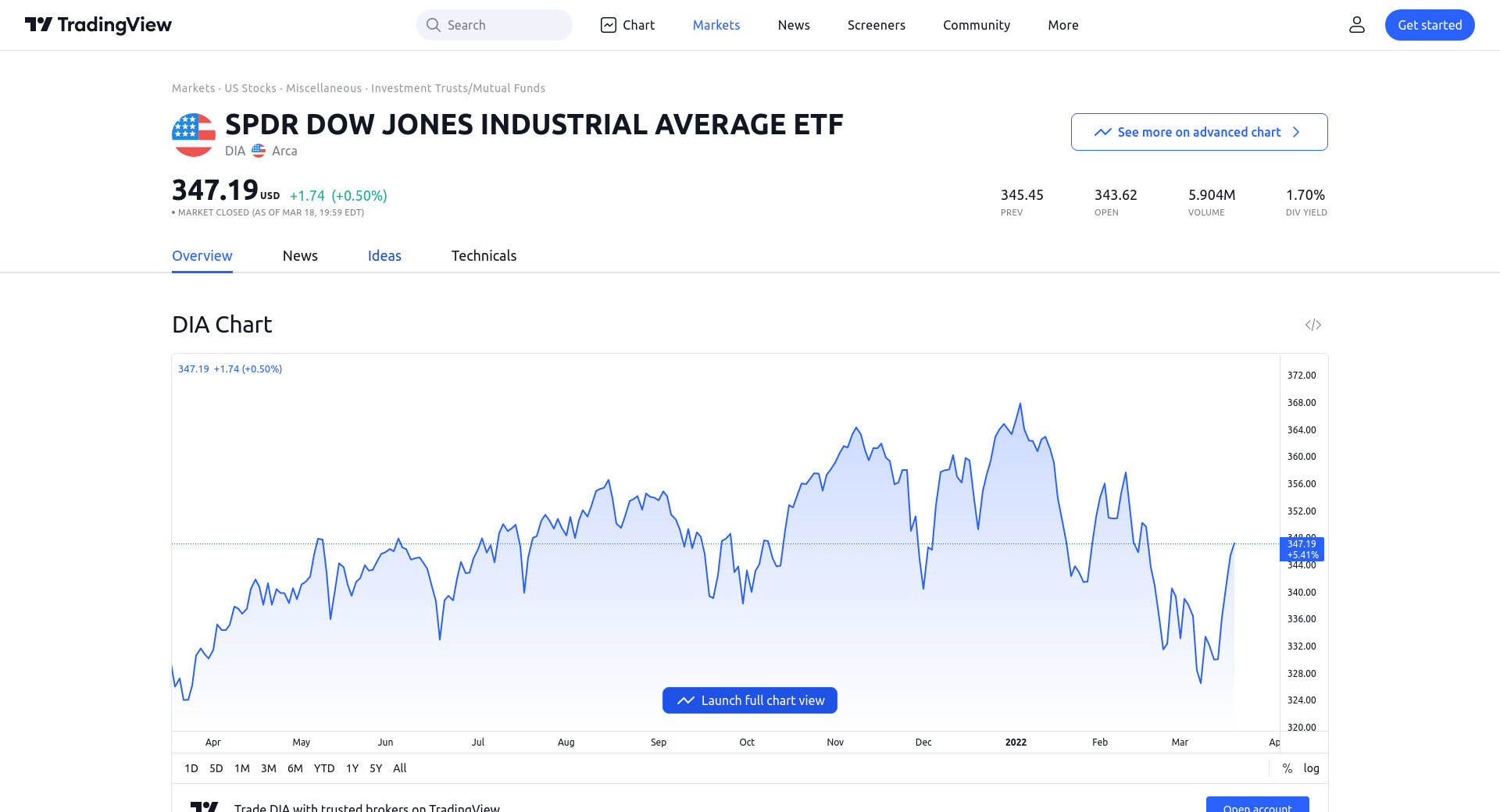The width and height of the screenshot is (1500, 812).
Task: Click Launch full chart view button
Action: point(750,700)
